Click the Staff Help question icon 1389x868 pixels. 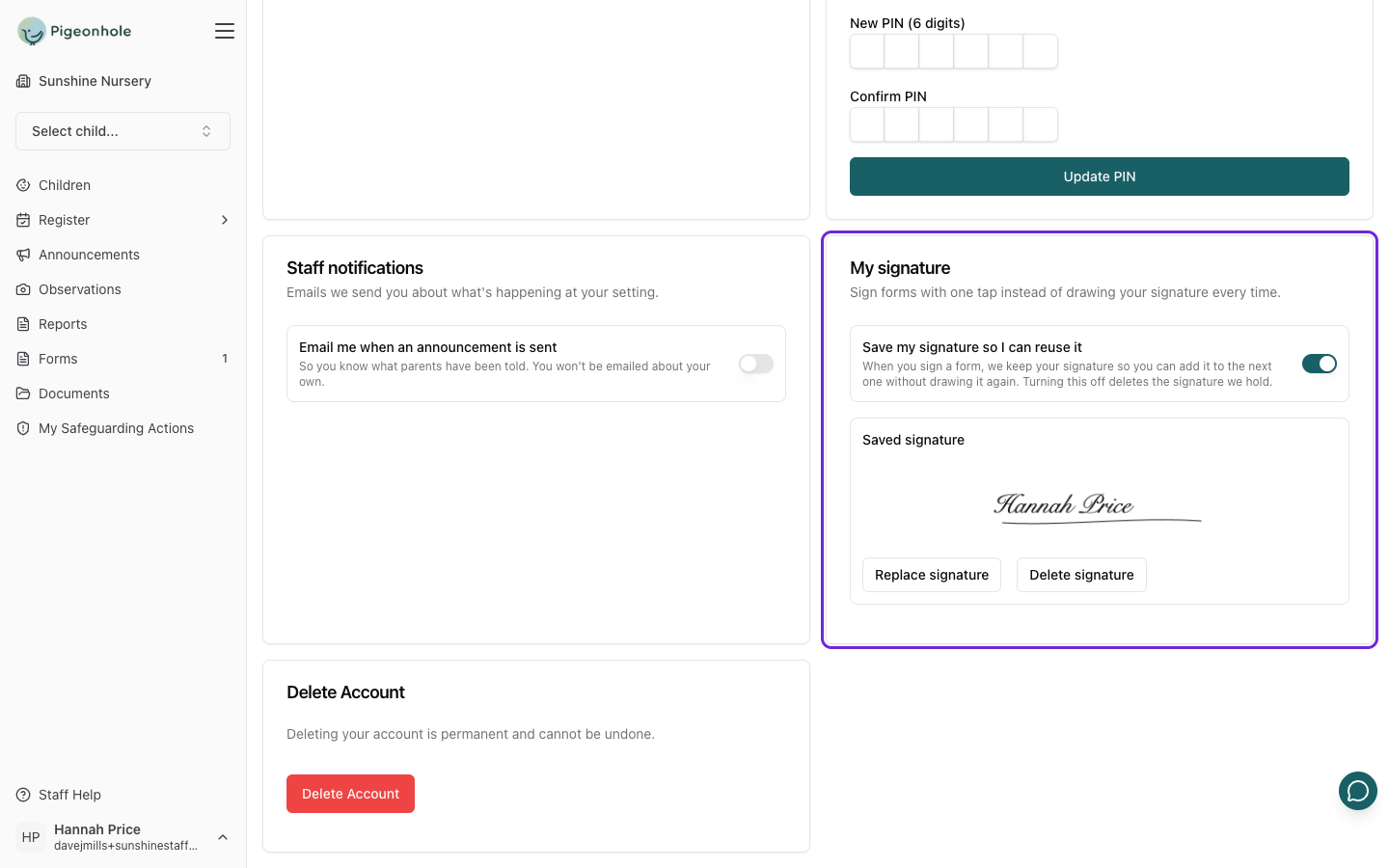(23, 795)
